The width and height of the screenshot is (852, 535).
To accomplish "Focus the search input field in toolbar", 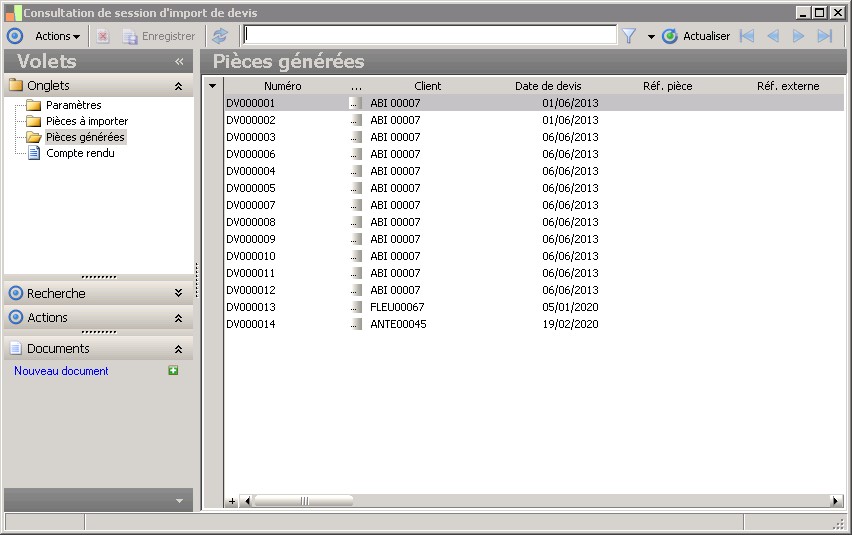I will pyautogui.click(x=430, y=35).
